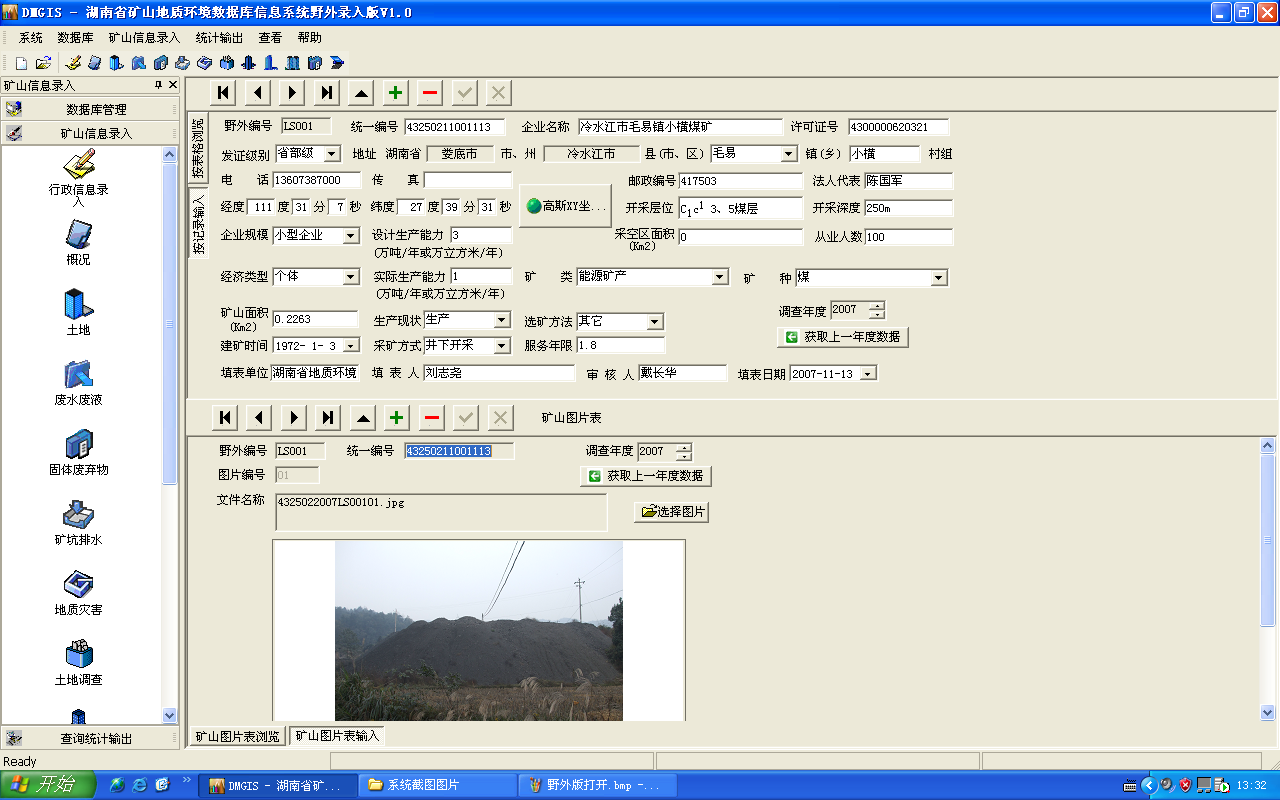
Task: Open the 土地调查 land survey icon
Action: point(79,656)
